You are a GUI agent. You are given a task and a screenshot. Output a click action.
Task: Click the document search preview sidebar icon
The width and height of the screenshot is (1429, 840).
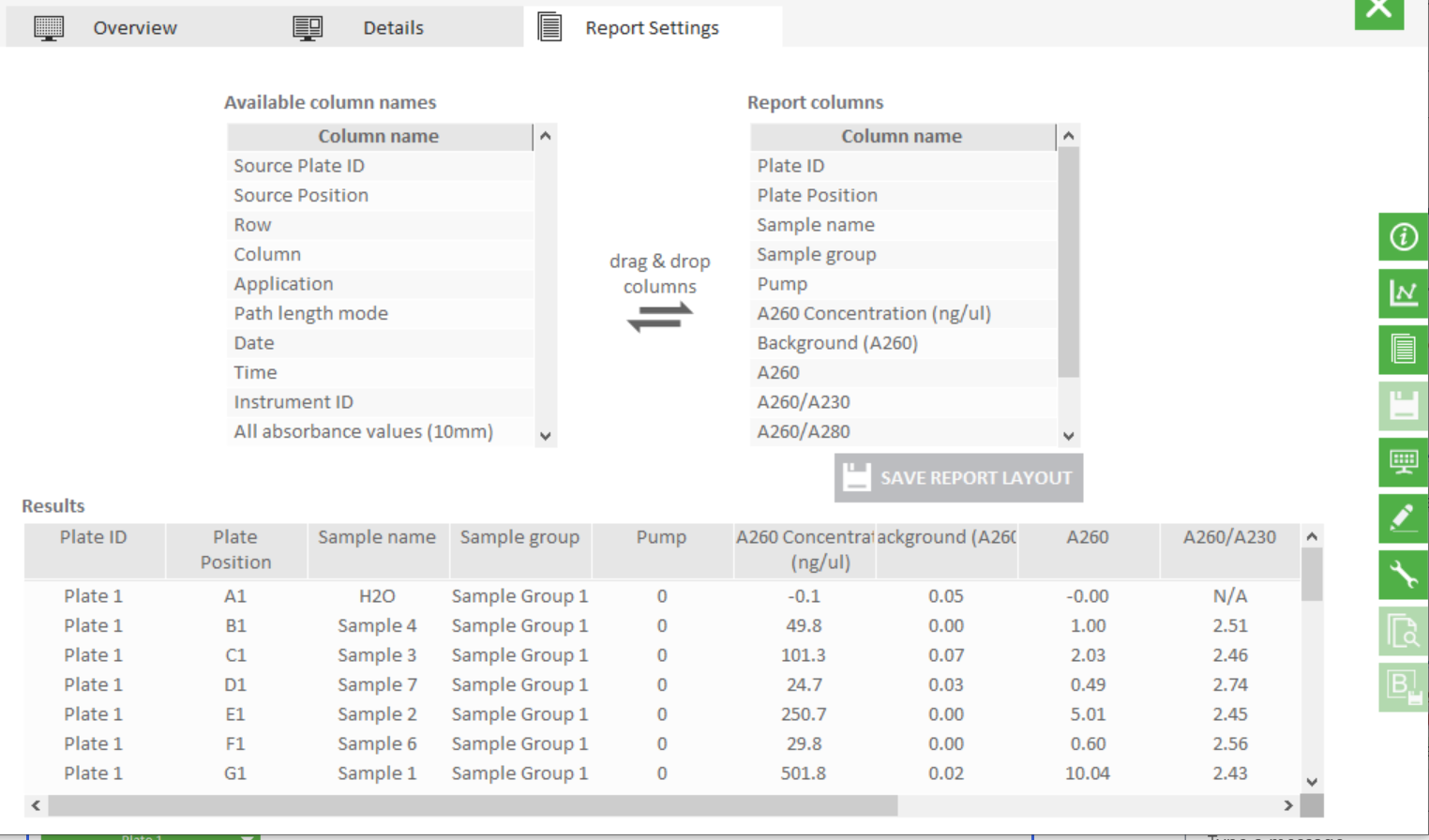tap(1403, 631)
